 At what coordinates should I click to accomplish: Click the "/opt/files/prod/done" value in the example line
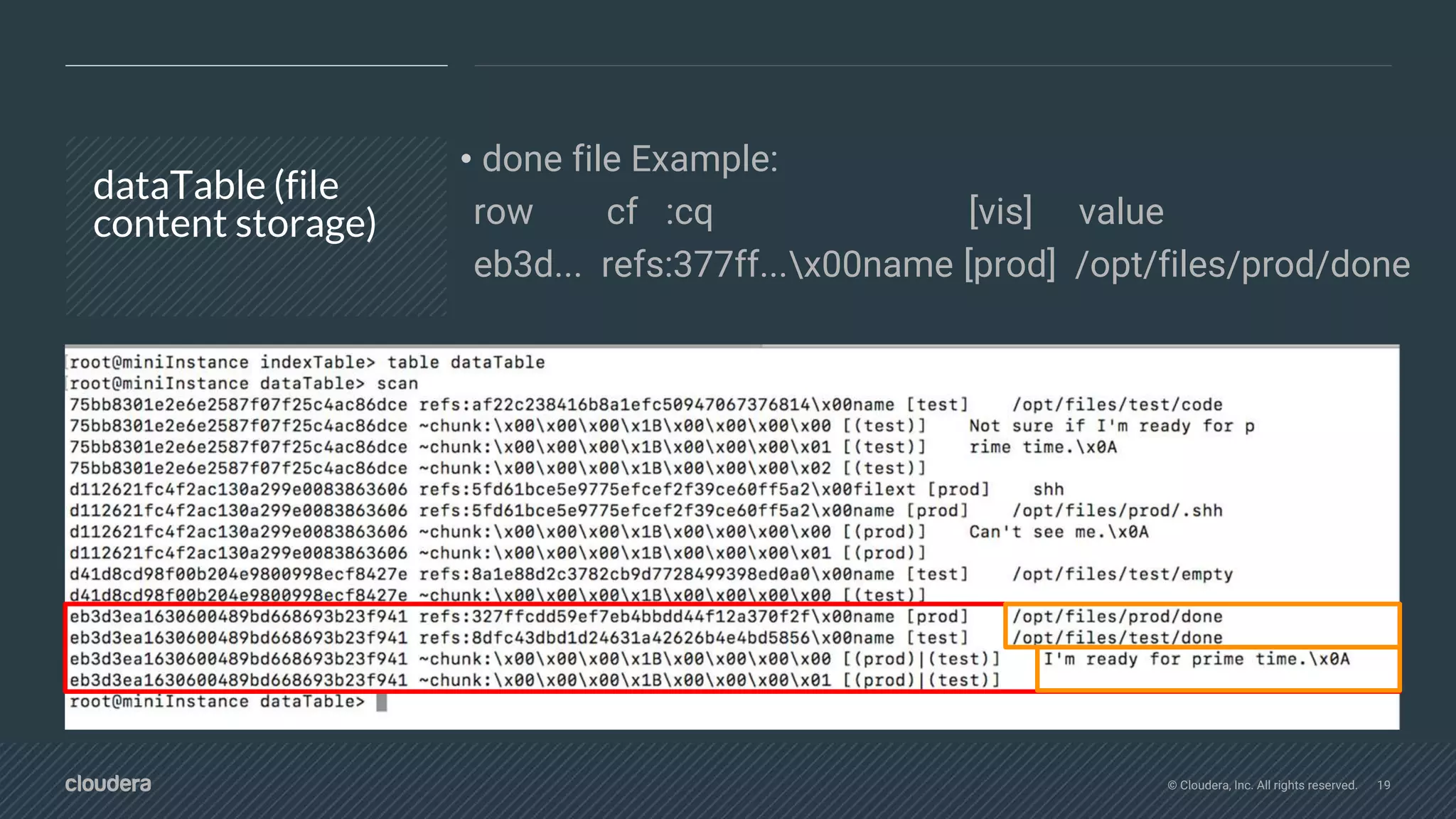click(1243, 264)
